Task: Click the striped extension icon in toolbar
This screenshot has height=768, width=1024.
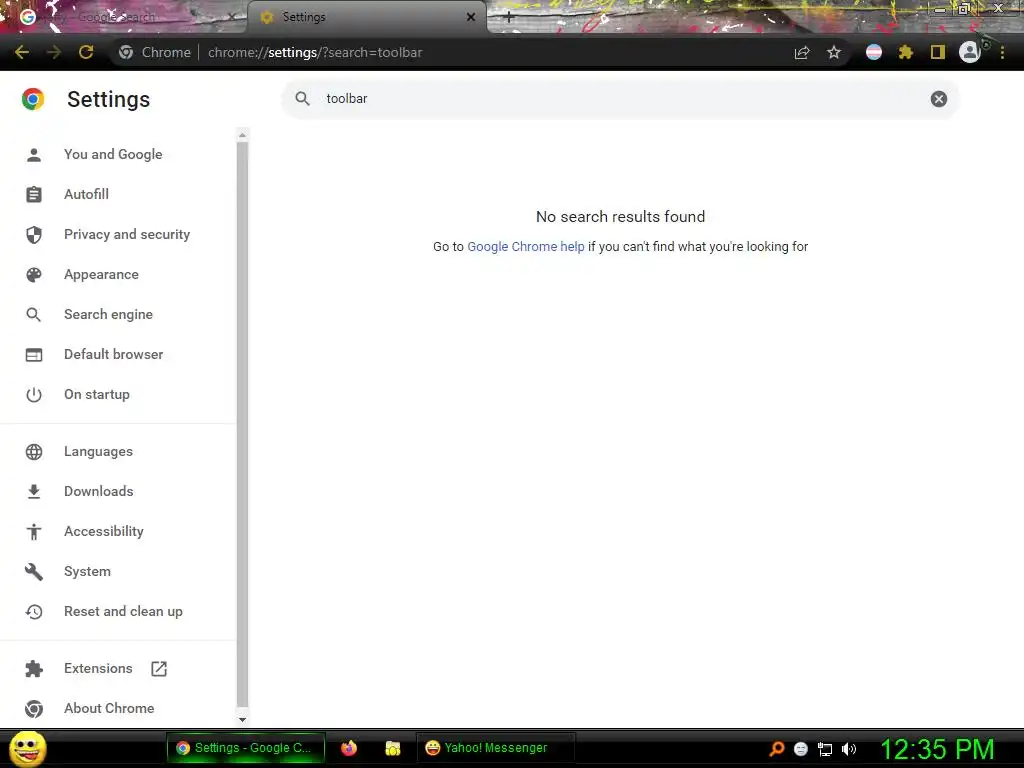Action: pyautogui.click(x=874, y=52)
